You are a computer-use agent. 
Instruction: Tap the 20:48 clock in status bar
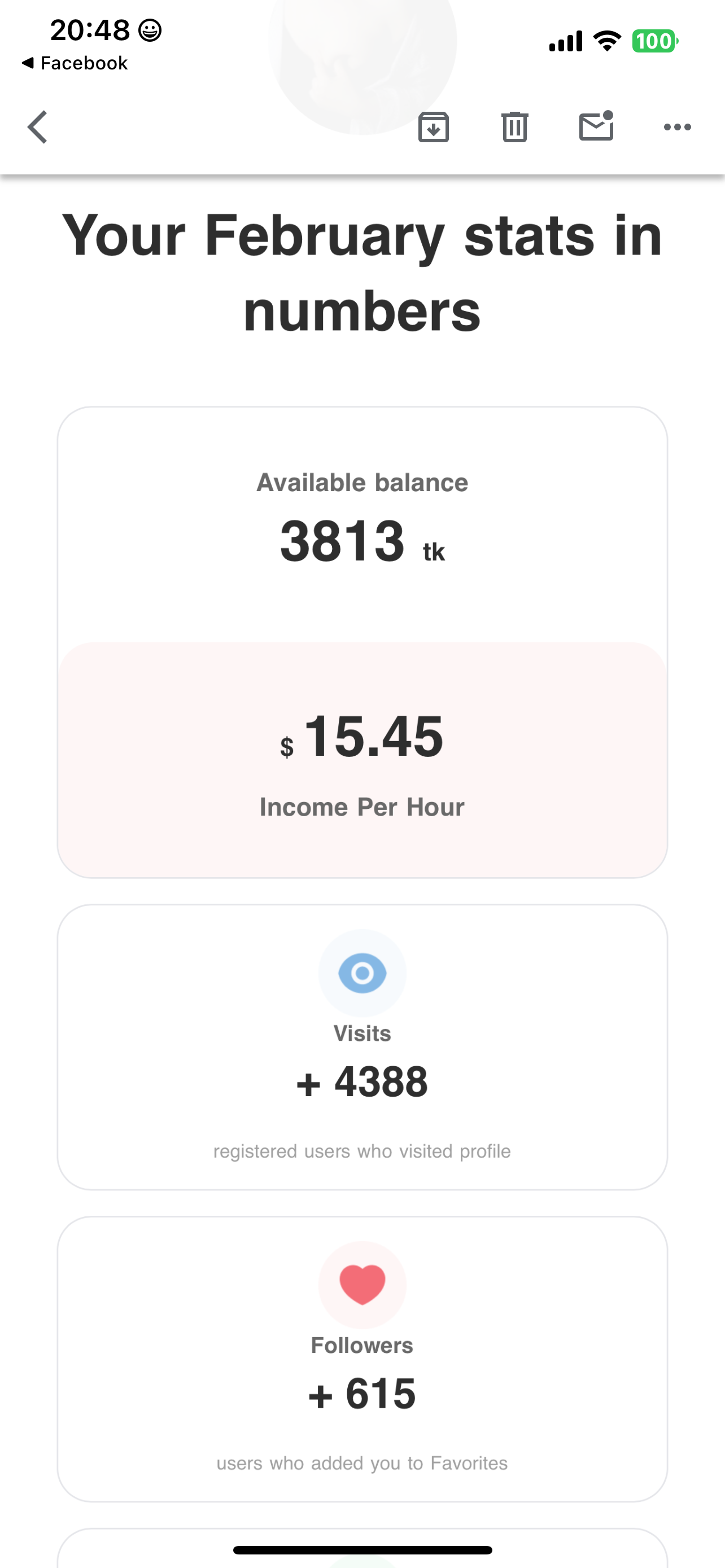(x=90, y=30)
